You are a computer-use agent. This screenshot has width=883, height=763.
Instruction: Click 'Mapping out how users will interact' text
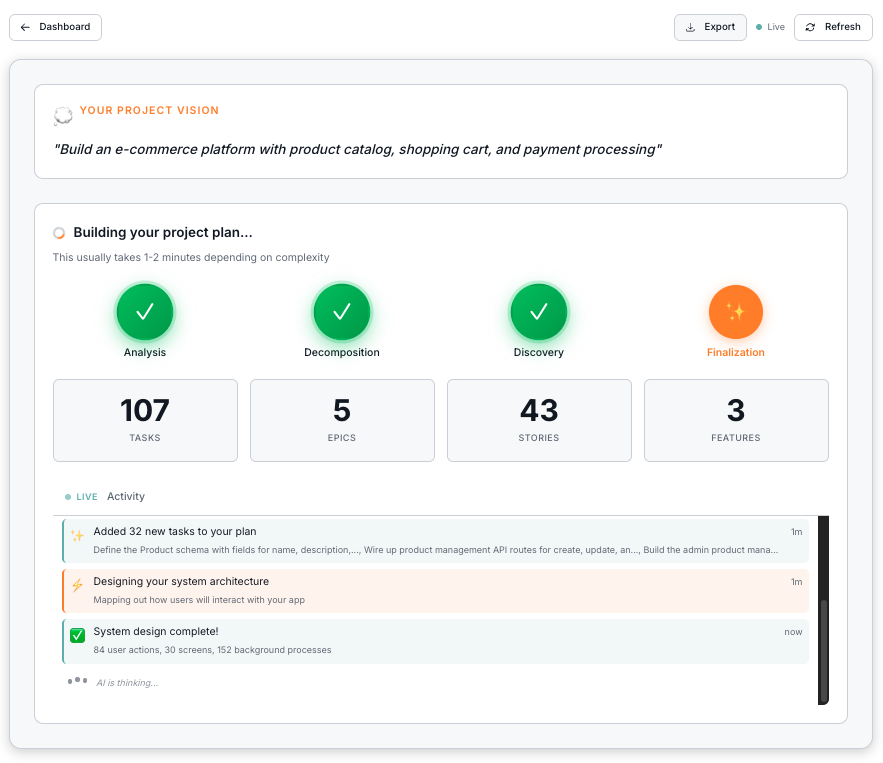[199, 600]
